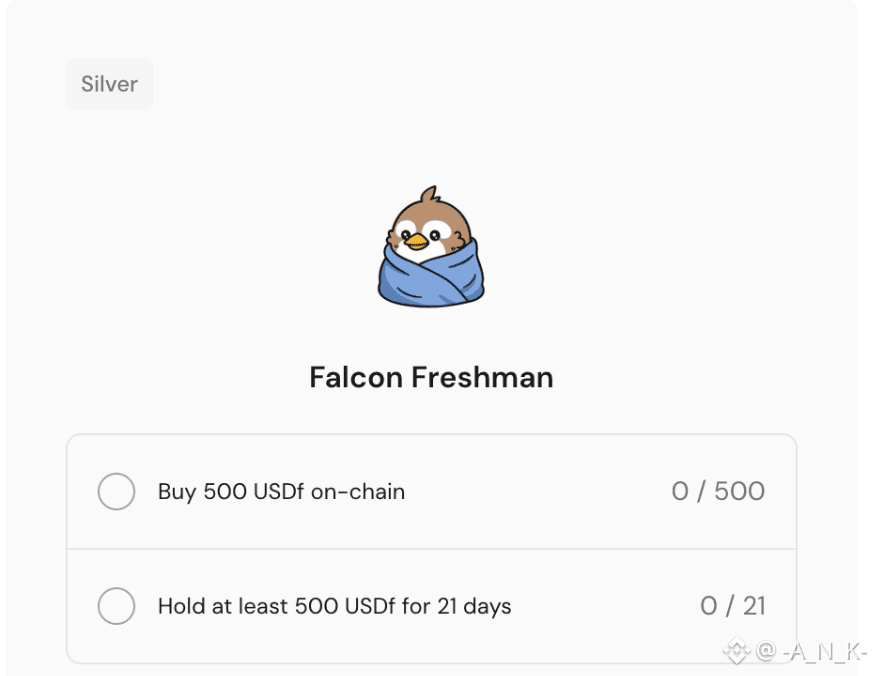Click the 0 / 21 days counter
Image resolution: width=875 pixels, height=676 pixels.
(x=732, y=606)
